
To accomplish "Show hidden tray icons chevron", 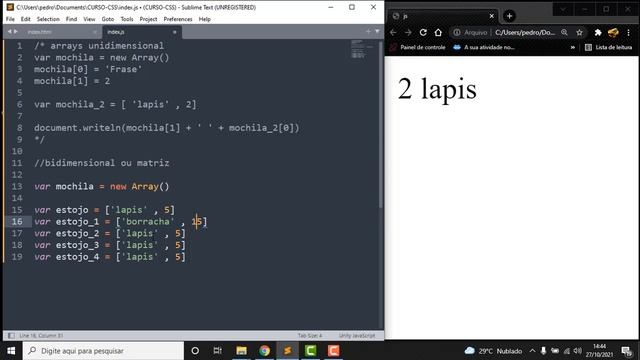I will 532,351.
